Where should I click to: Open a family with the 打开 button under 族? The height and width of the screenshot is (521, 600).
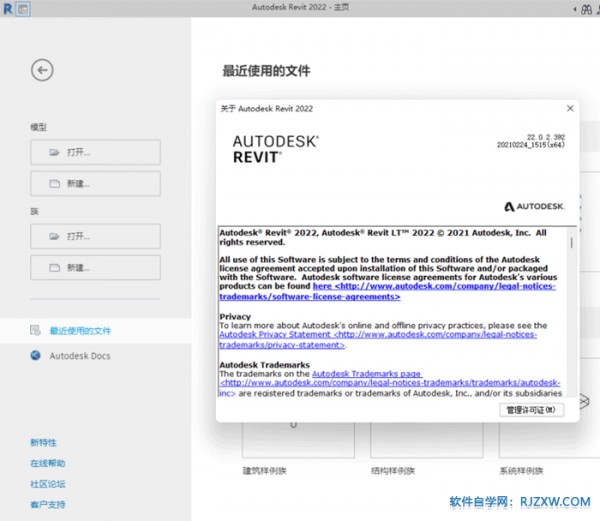(95, 236)
